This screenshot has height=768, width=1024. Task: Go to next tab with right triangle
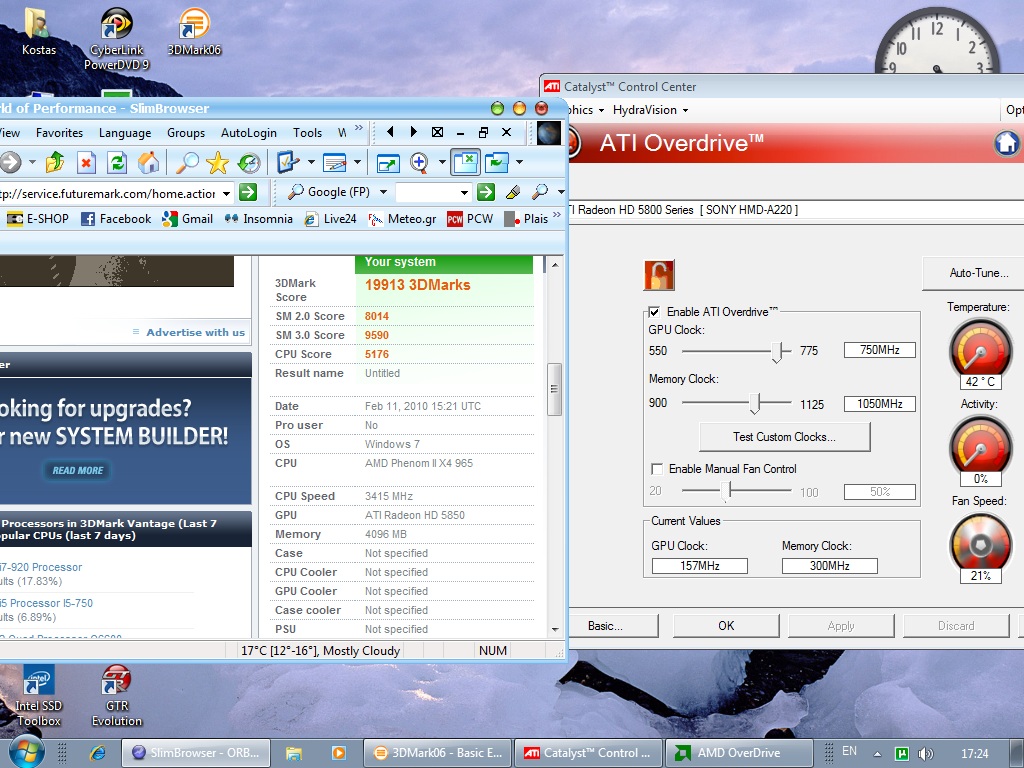point(413,132)
